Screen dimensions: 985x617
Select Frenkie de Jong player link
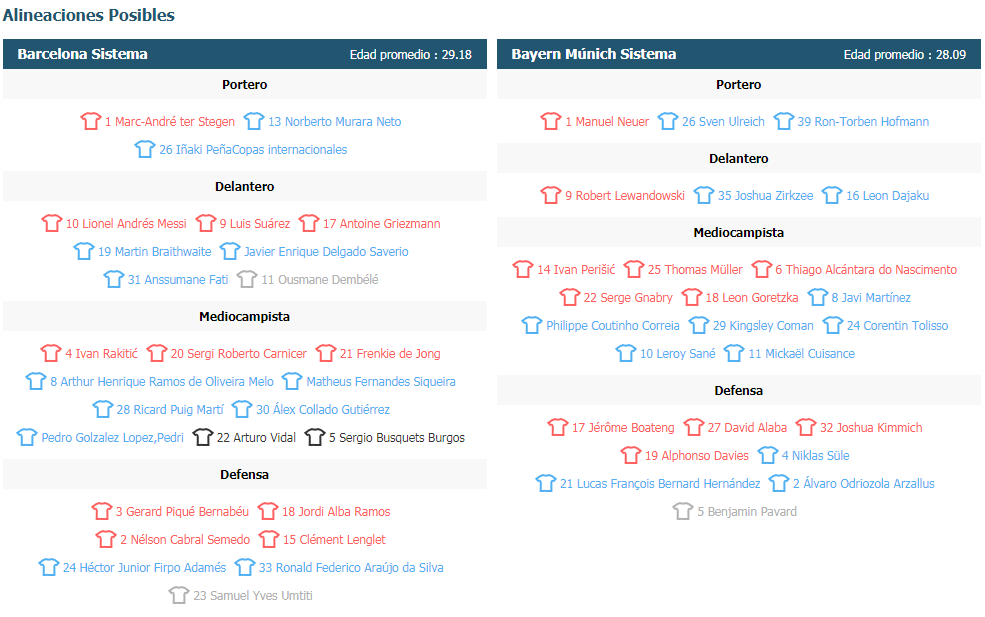390,354
